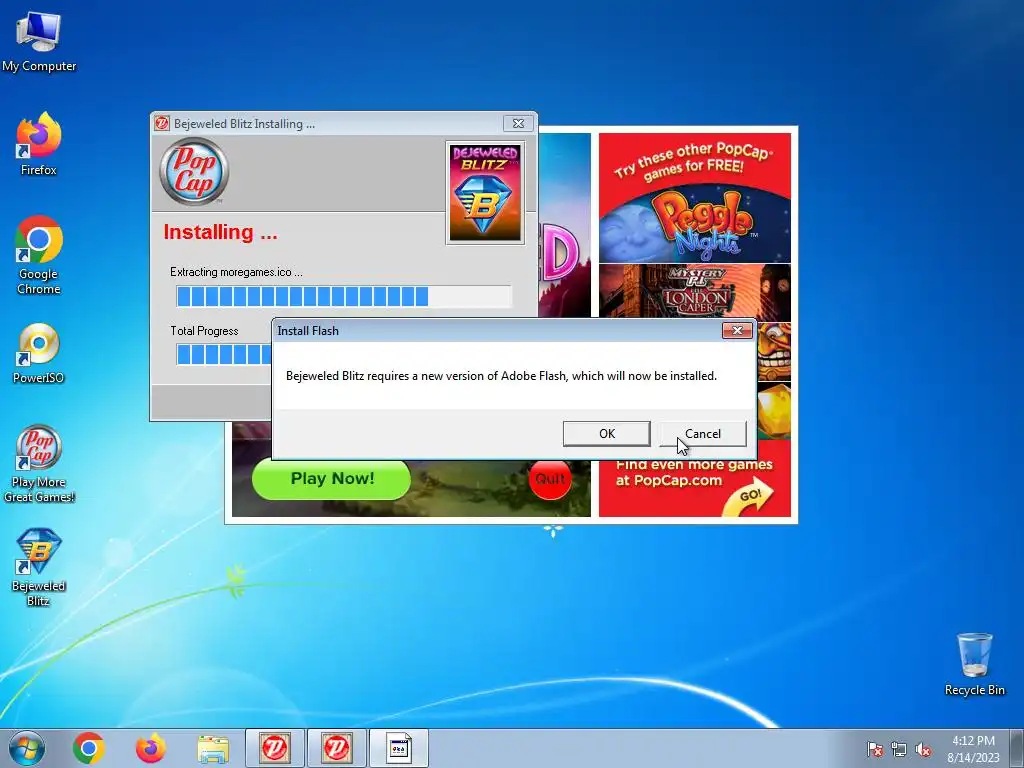Switch to second PopCap installer taskbar button

pos(336,748)
